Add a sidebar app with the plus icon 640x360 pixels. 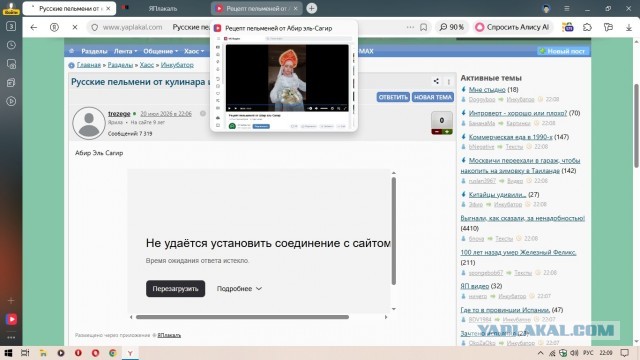click(11, 300)
